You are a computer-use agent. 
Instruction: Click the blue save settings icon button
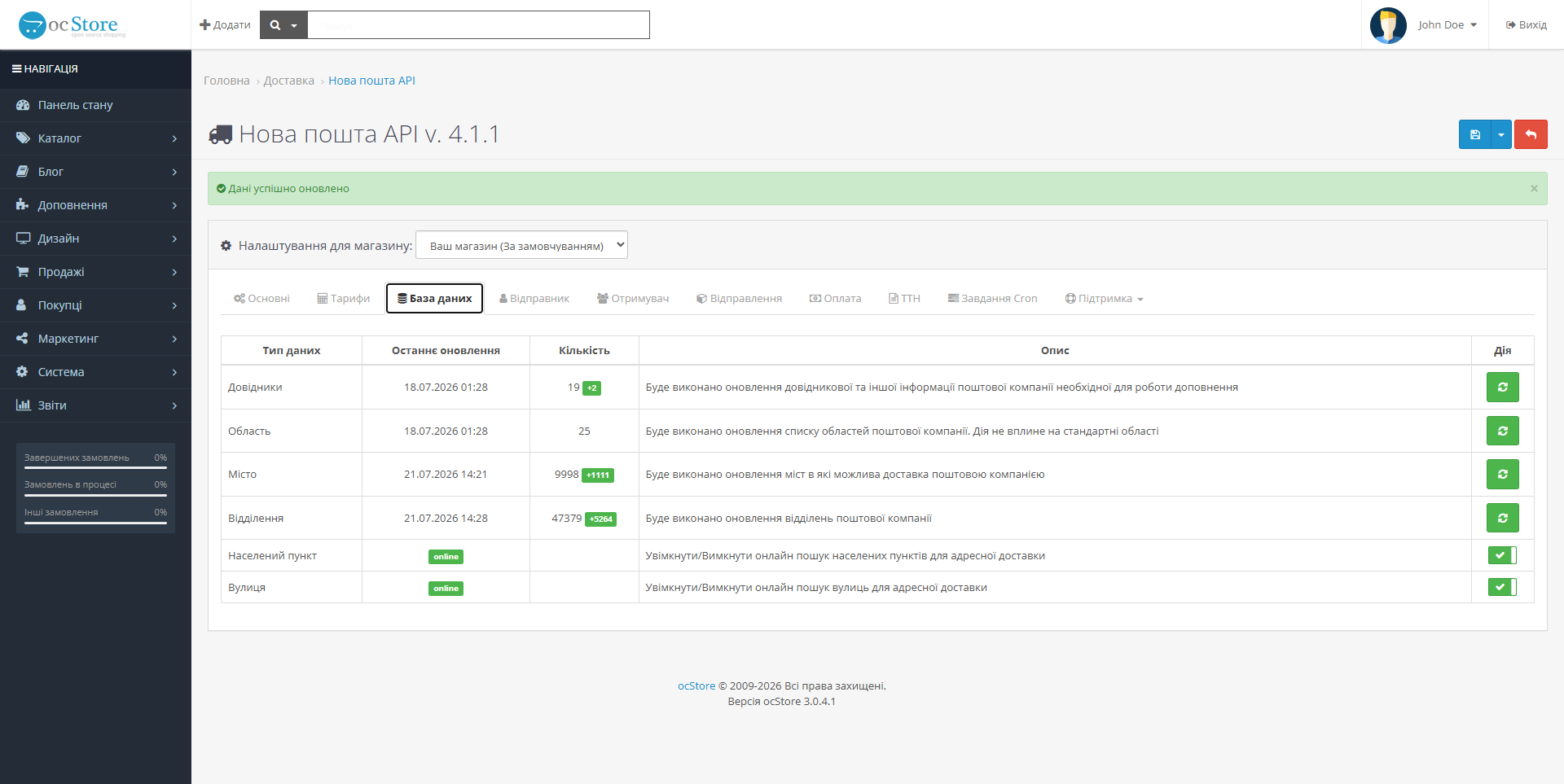pyautogui.click(x=1474, y=134)
